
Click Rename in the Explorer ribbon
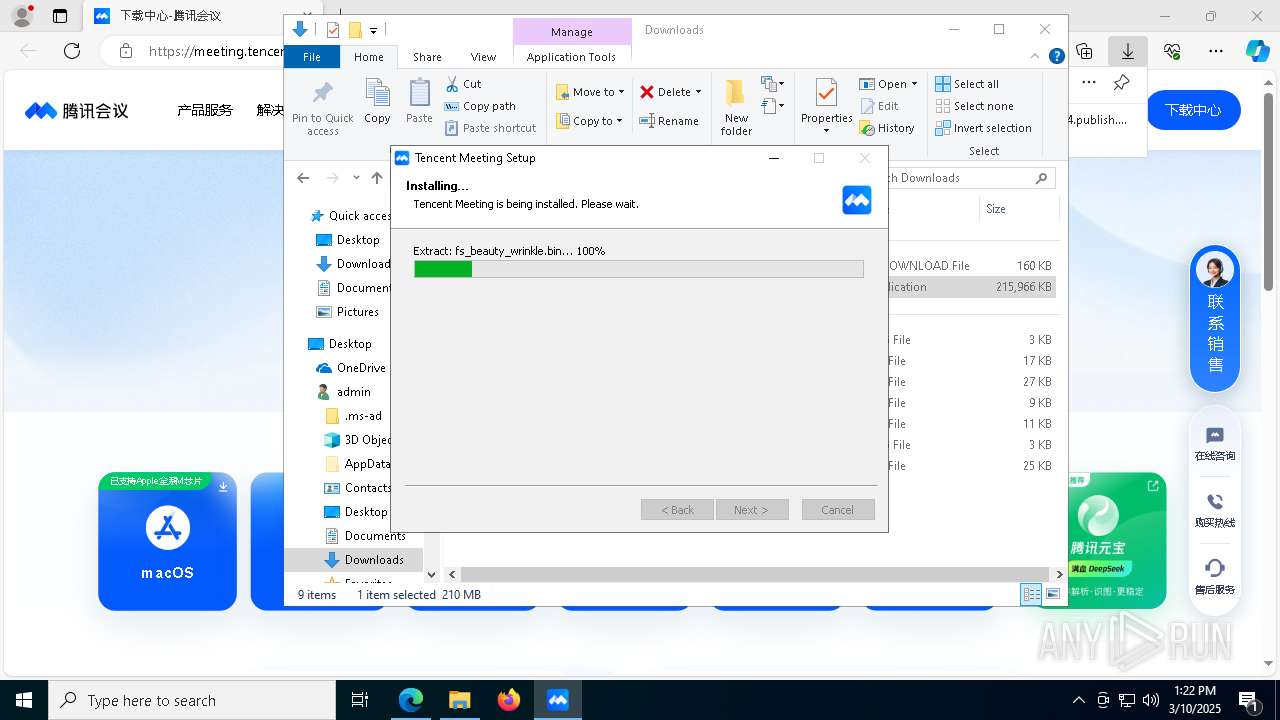669,121
